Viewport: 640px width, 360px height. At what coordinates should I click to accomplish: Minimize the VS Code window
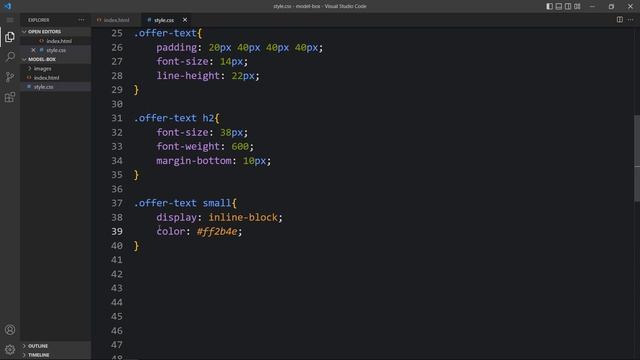(x=592, y=6)
